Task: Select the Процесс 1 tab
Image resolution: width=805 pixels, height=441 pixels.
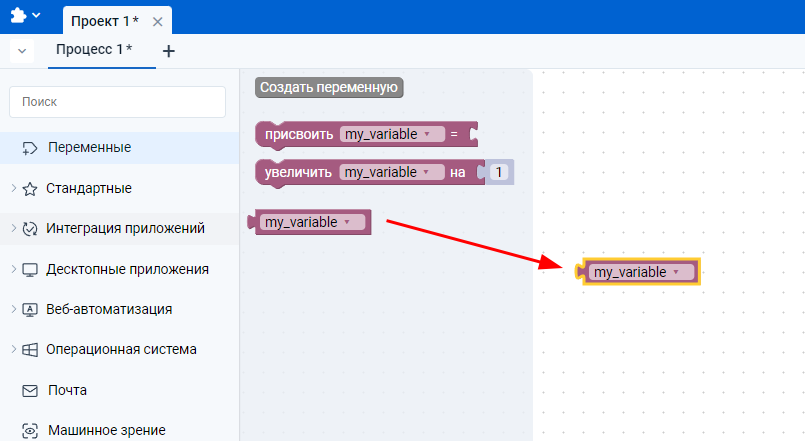Action: point(94,49)
